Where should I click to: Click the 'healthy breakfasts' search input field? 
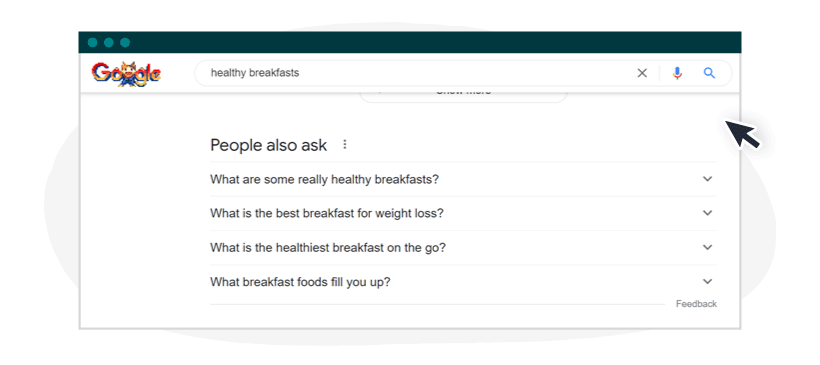[x=413, y=73]
